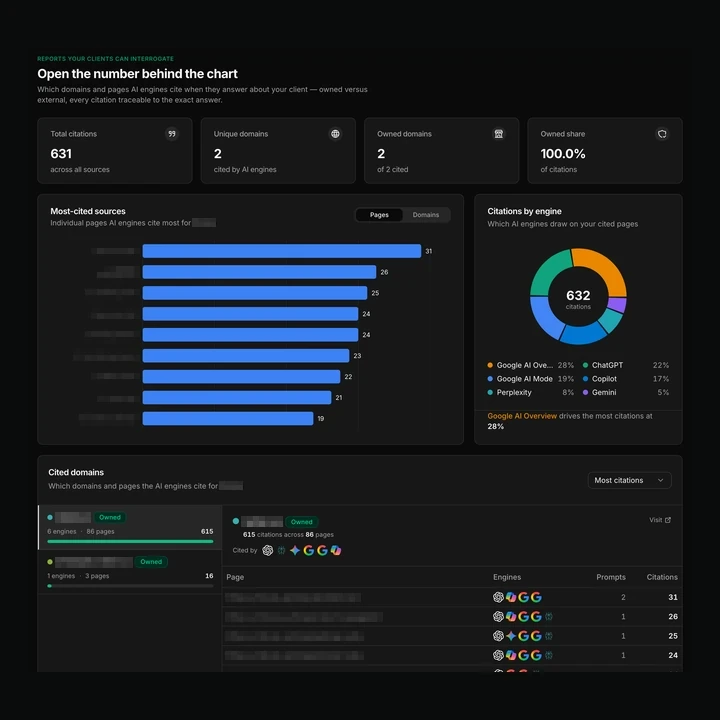Switch to the Pages tab
The height and width of the screenshot is (720, 720).
379,215
